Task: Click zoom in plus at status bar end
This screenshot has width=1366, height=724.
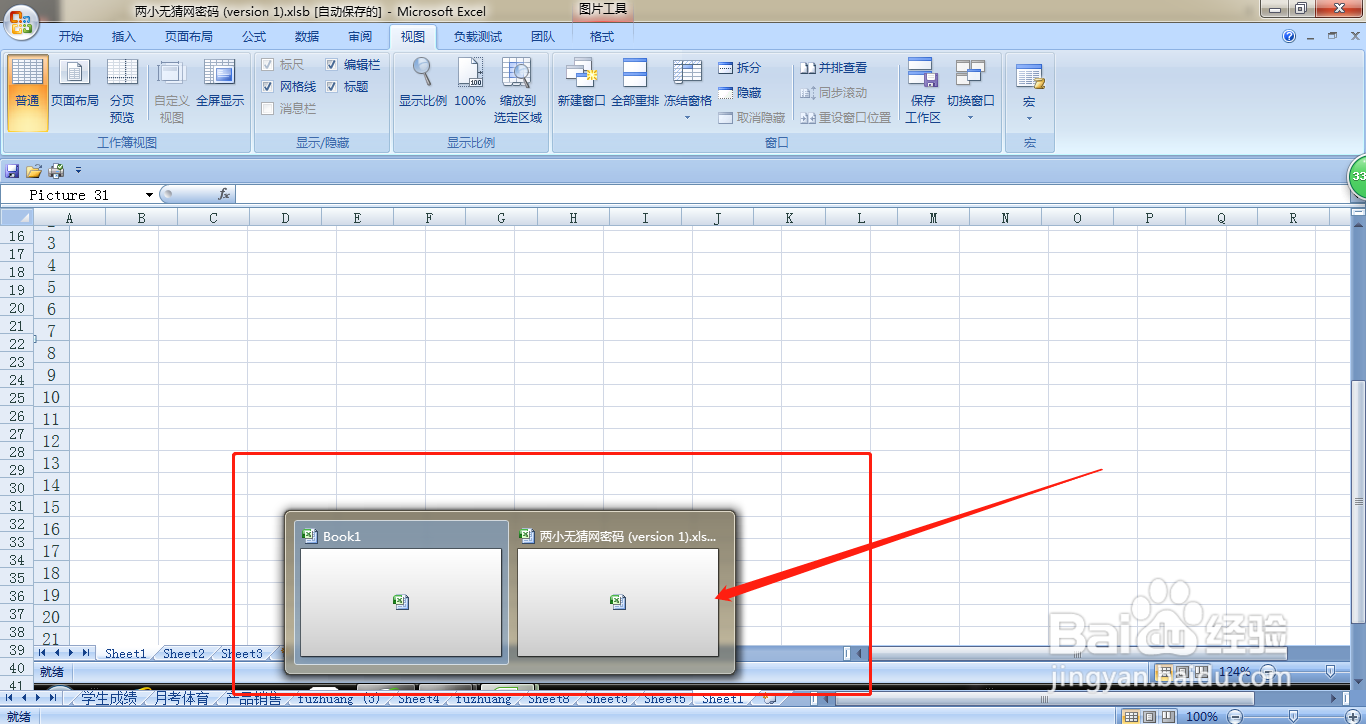Action: click(1355, 716)
